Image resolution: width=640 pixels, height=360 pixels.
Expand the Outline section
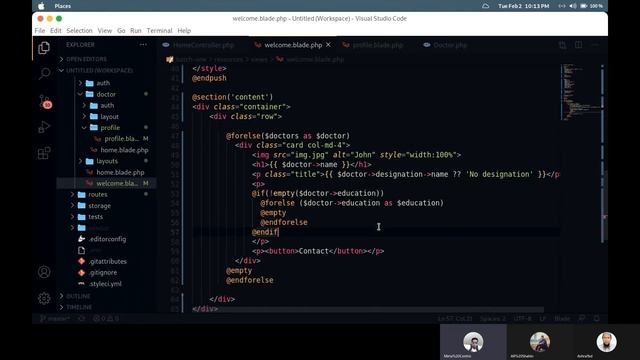click(x=78, y=296)
